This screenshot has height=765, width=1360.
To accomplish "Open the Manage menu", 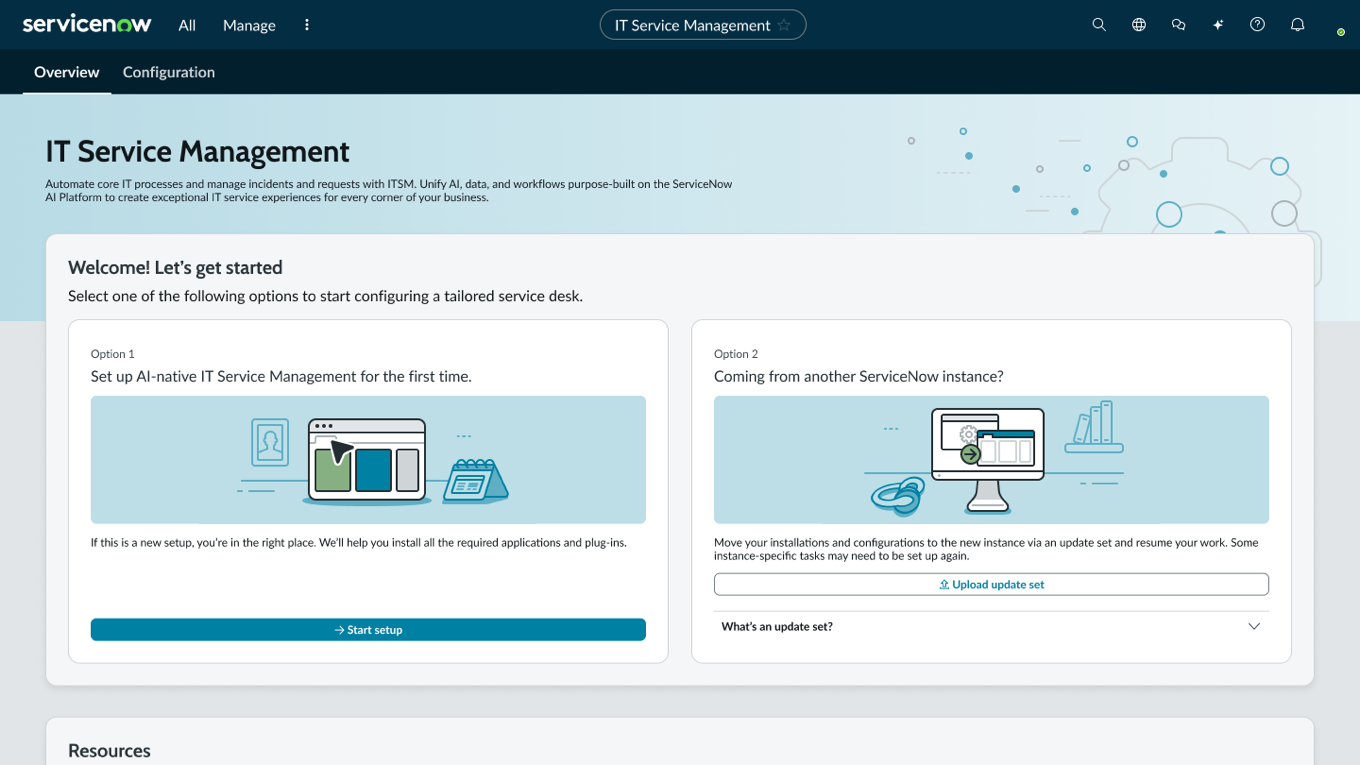I will pyautogui.click(x=249, y=25).
